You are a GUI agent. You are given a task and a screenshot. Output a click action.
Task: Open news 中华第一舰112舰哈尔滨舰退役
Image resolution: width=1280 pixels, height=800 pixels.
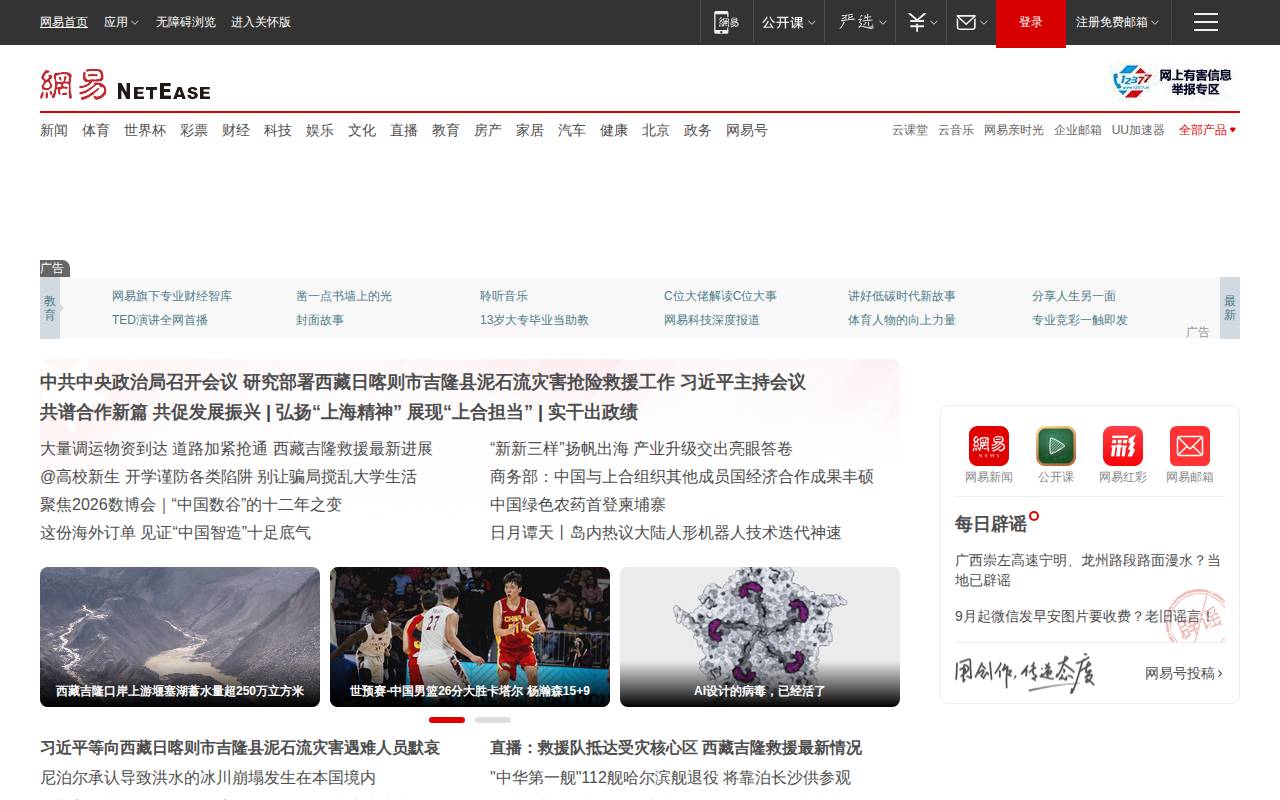[x=670, y=777]
